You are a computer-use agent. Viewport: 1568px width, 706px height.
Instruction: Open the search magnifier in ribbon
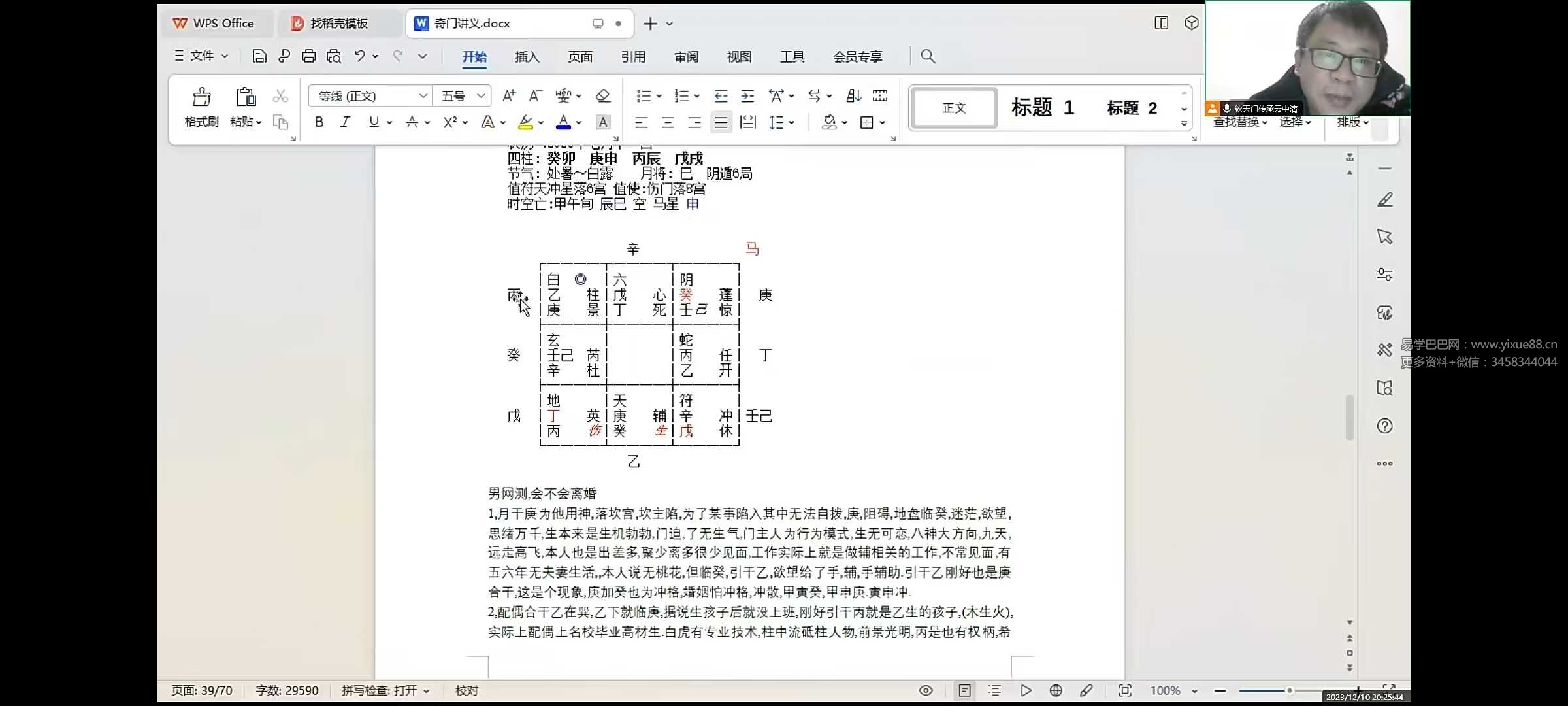928,56
